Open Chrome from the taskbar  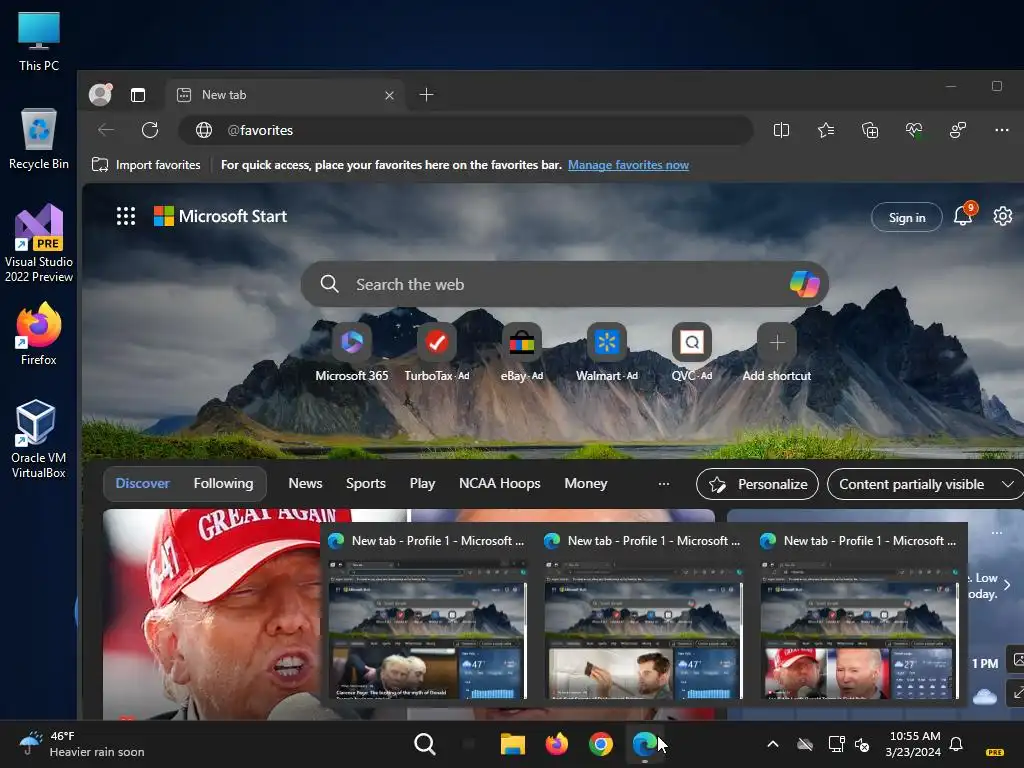[x=600, y=744]
